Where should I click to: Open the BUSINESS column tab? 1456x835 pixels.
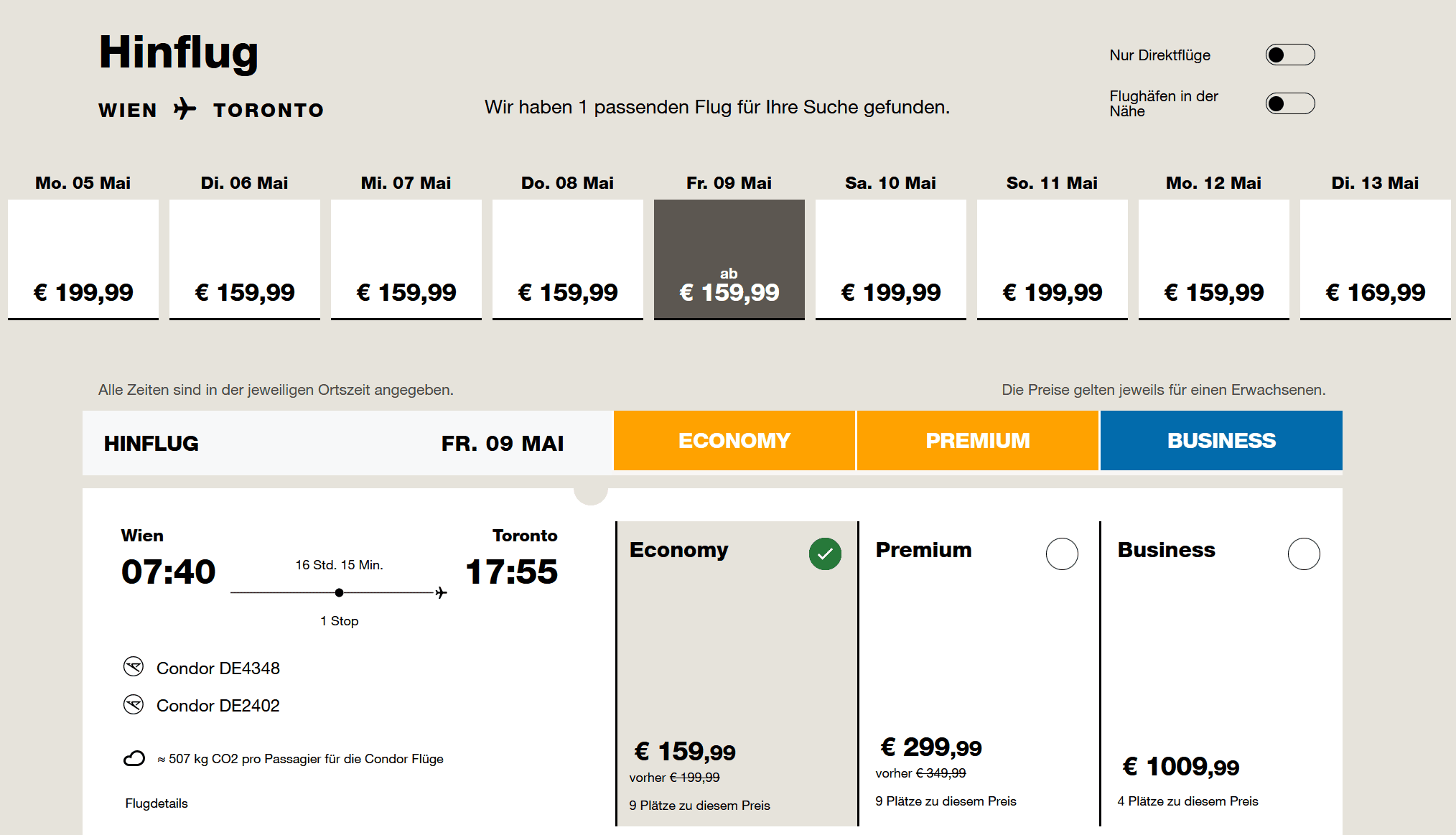coord(1221,440)
